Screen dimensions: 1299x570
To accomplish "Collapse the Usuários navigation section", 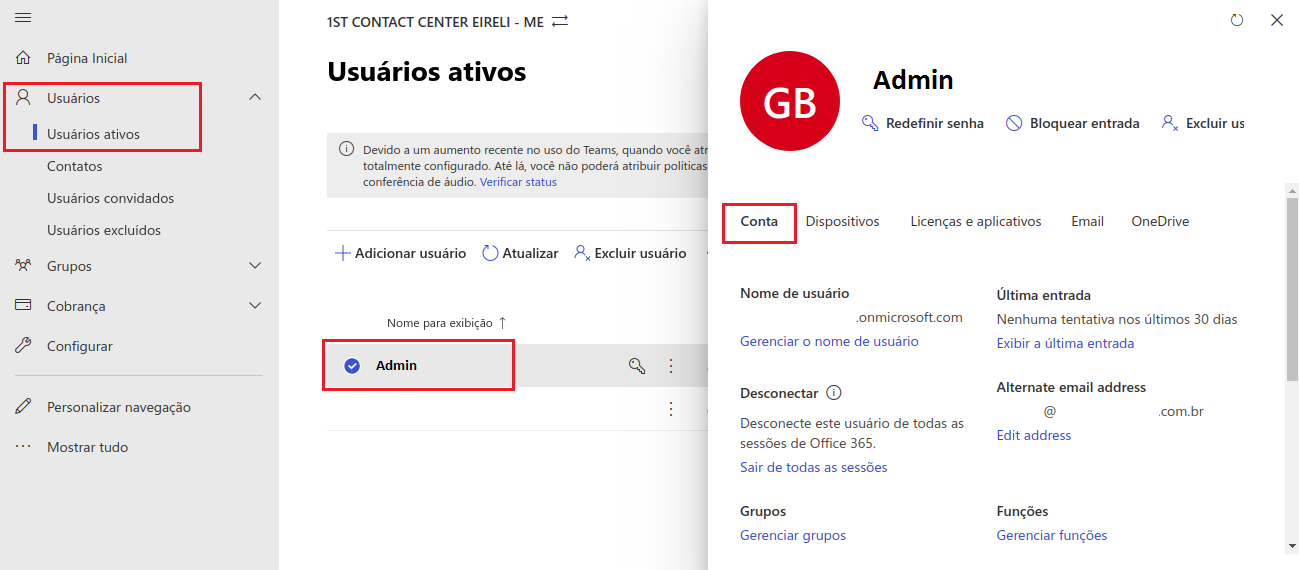I will (255, 98).
